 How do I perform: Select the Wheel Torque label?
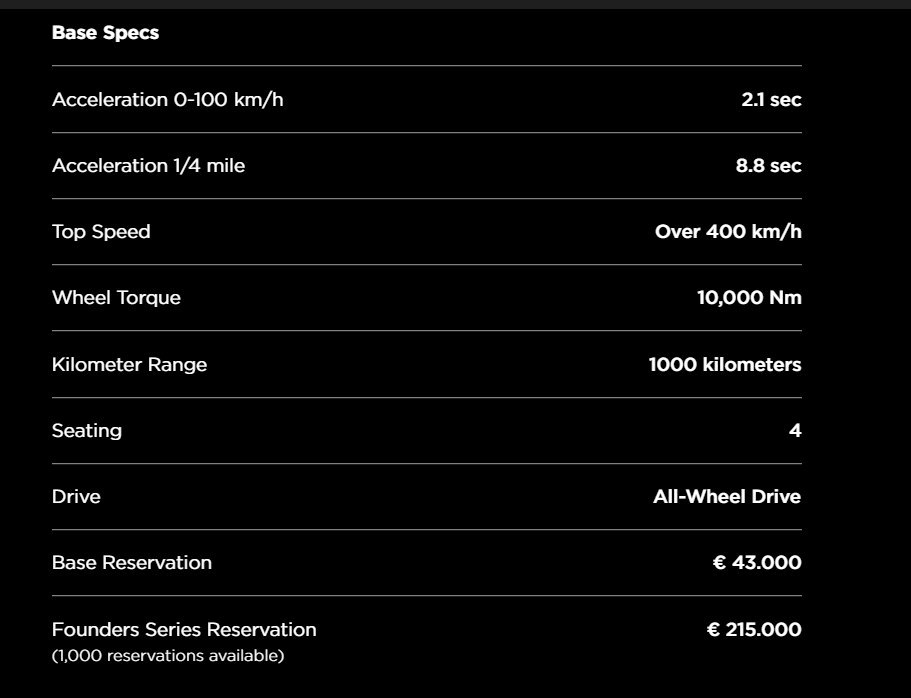[116, 298]
